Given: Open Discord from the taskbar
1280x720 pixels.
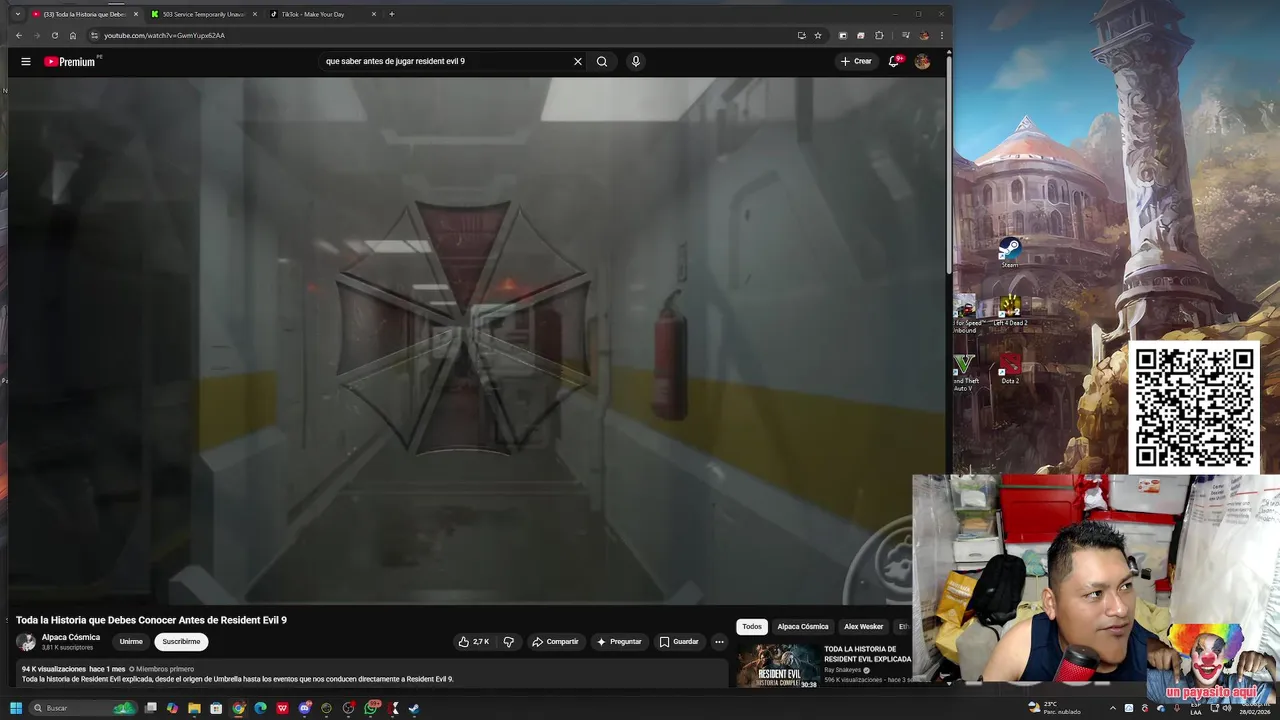Looking at the screenshot, I should pyautogui.click(x=305, y=708).
